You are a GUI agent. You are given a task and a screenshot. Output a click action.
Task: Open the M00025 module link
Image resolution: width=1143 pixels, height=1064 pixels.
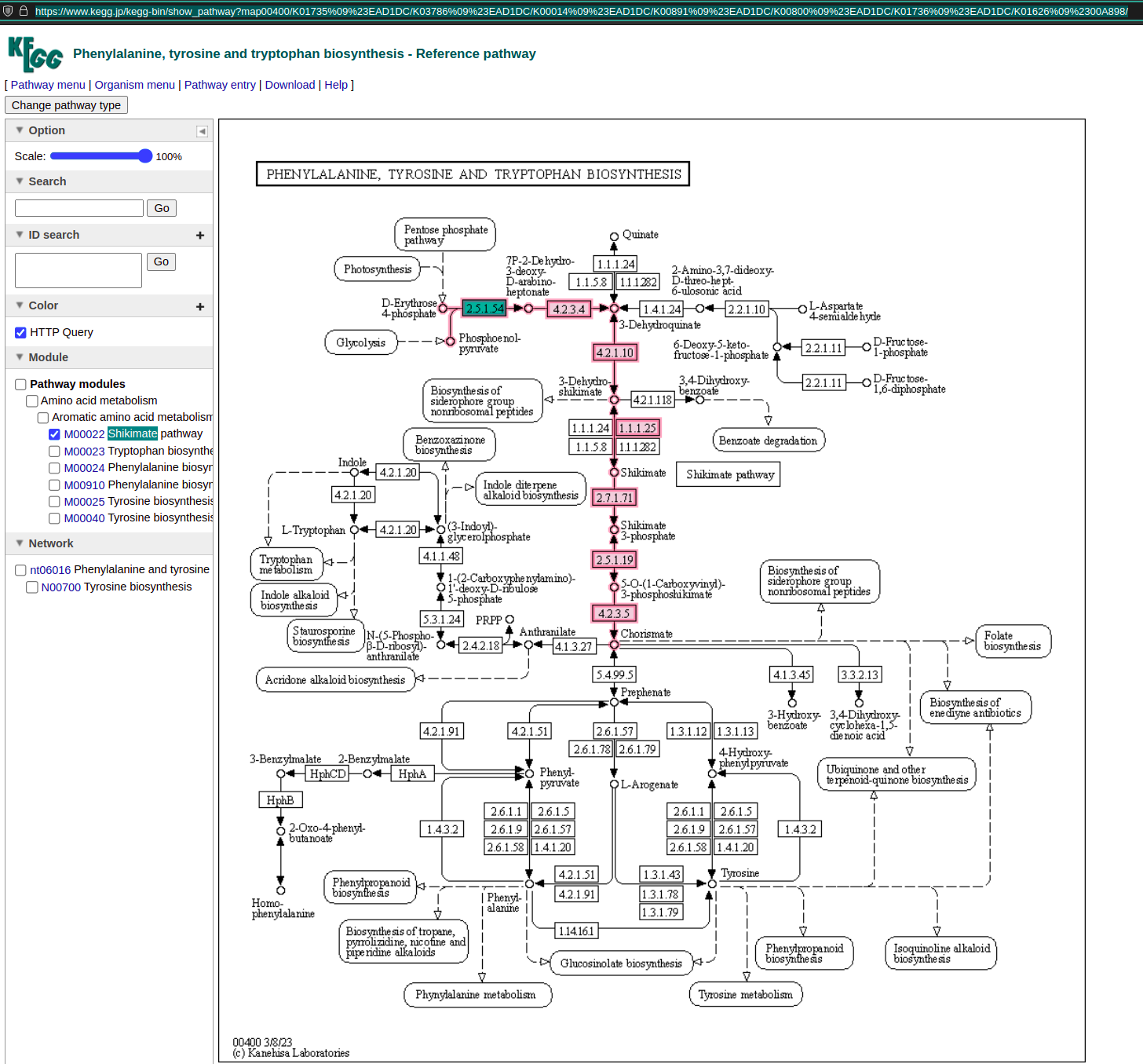[84, 502]
